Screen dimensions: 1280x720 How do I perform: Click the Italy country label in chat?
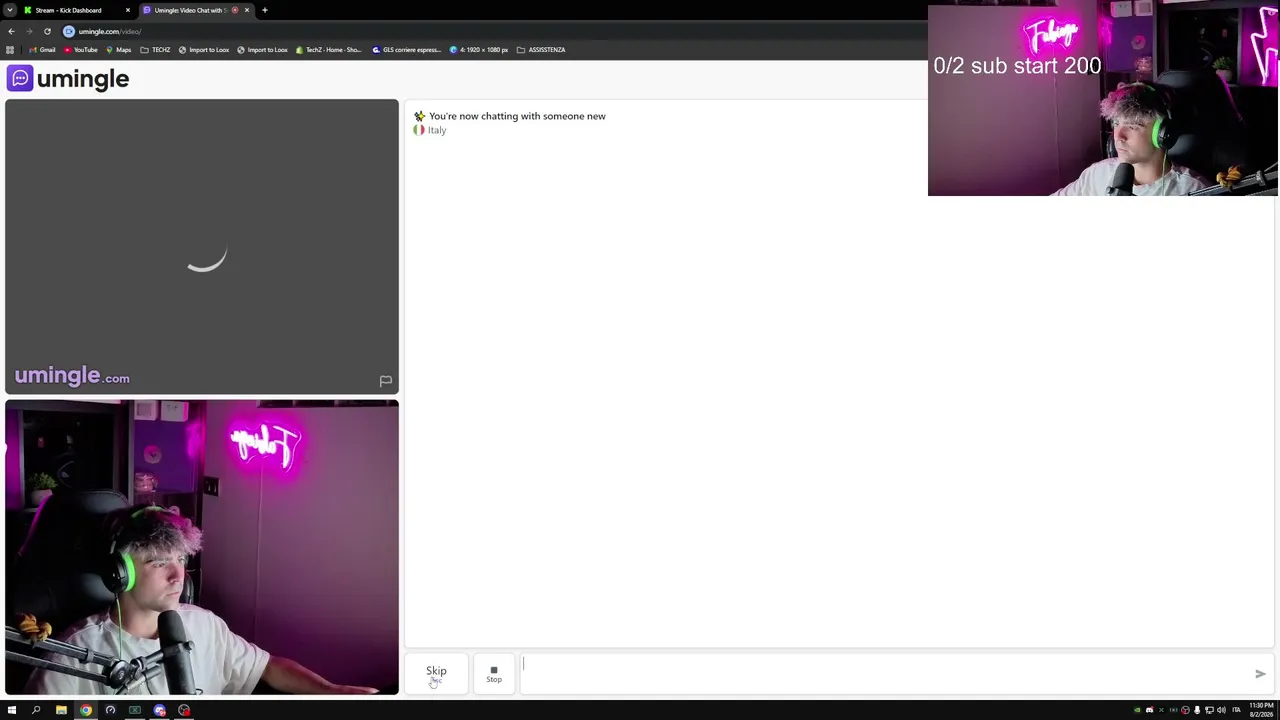437,130
